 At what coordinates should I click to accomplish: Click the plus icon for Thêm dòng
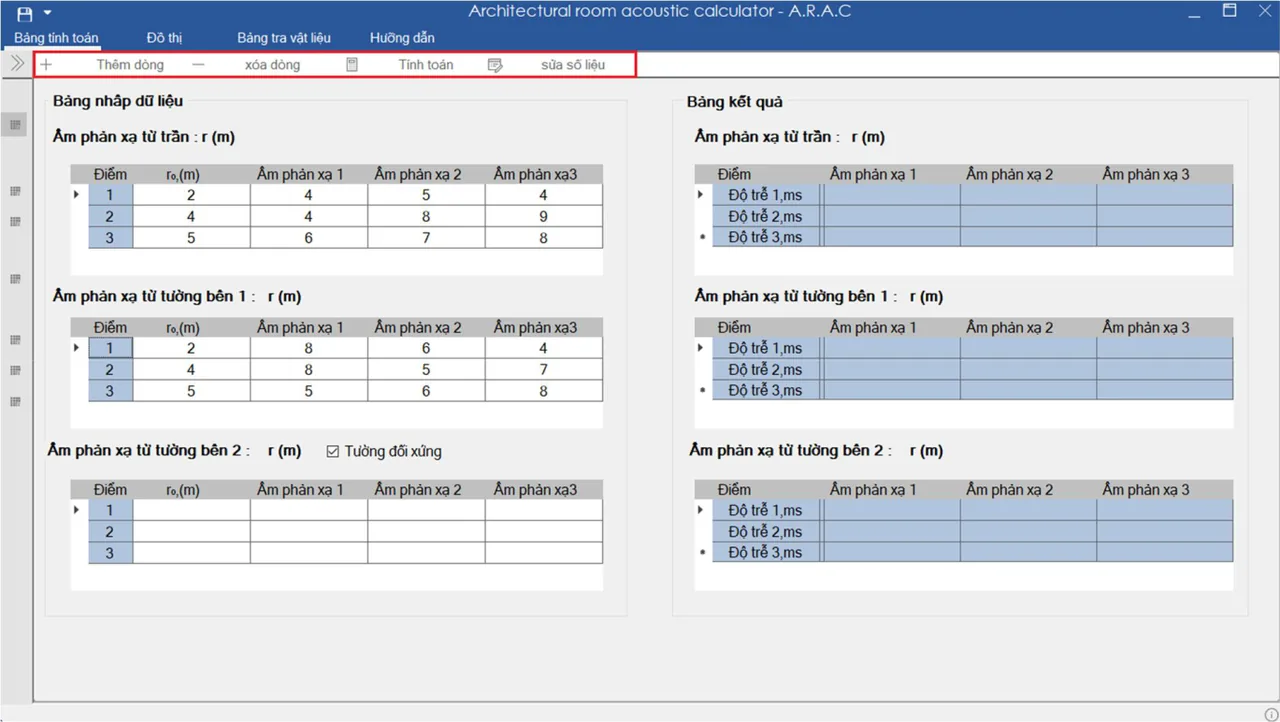click(46, 64)
